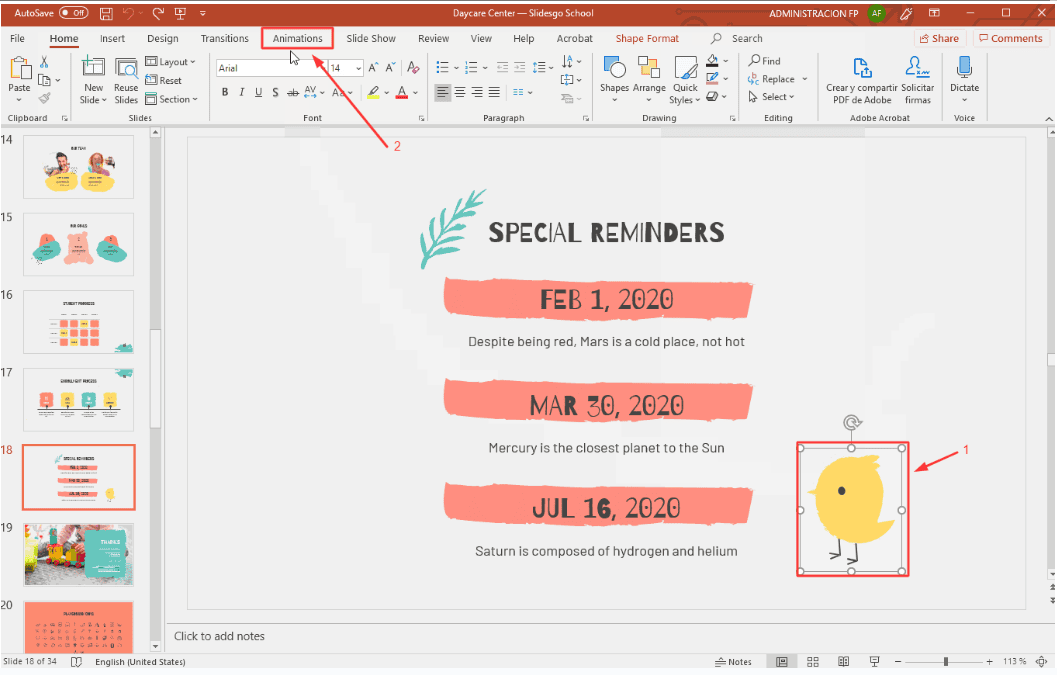Screen dimensions: 1057x675
Task: Switch to Slide Sorter view
Action: click(813, 662)
